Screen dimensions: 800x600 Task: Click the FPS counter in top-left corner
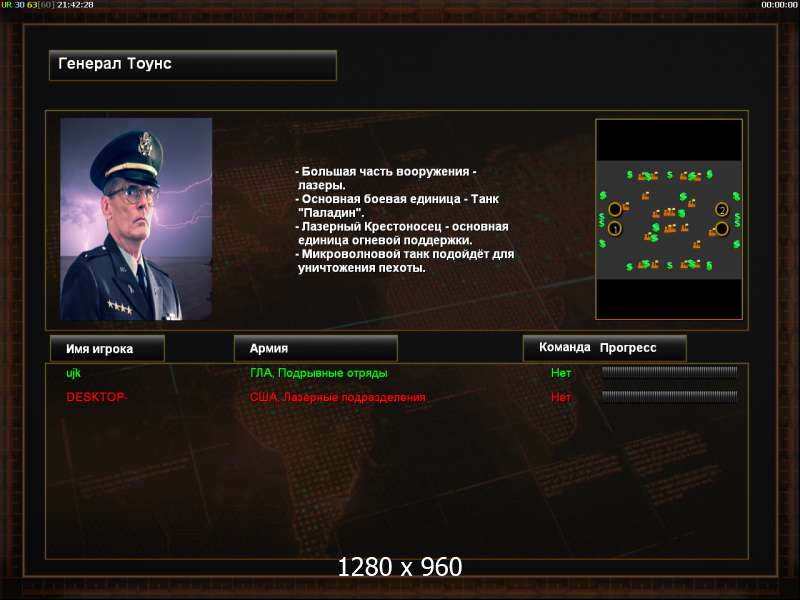click(47, 5)
